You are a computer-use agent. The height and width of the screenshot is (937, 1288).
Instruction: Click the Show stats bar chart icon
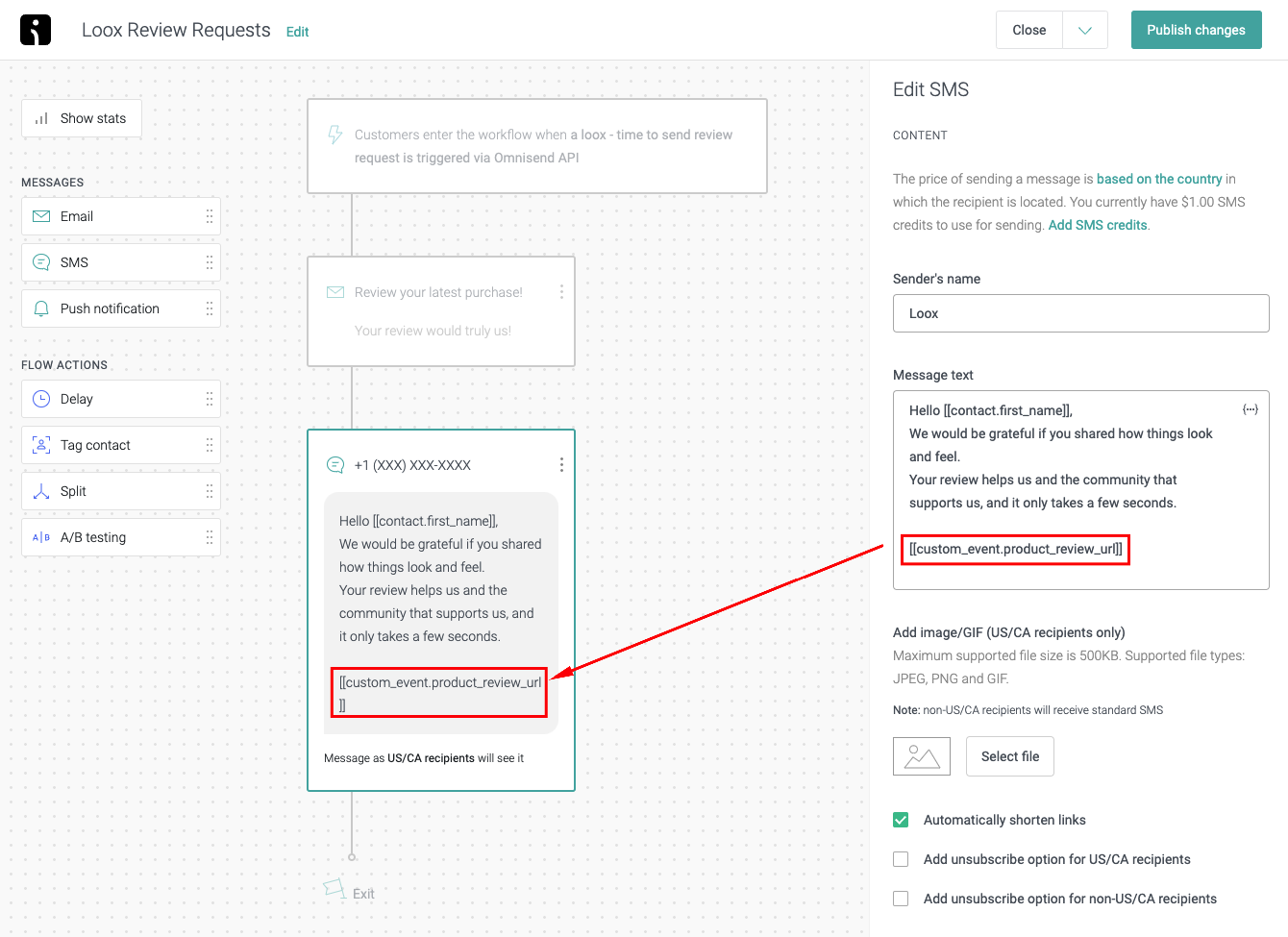(x=41, y=118)
